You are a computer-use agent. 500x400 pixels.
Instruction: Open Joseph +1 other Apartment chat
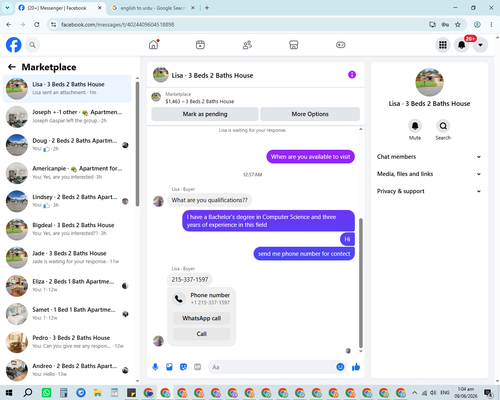[x=67, y=116]
